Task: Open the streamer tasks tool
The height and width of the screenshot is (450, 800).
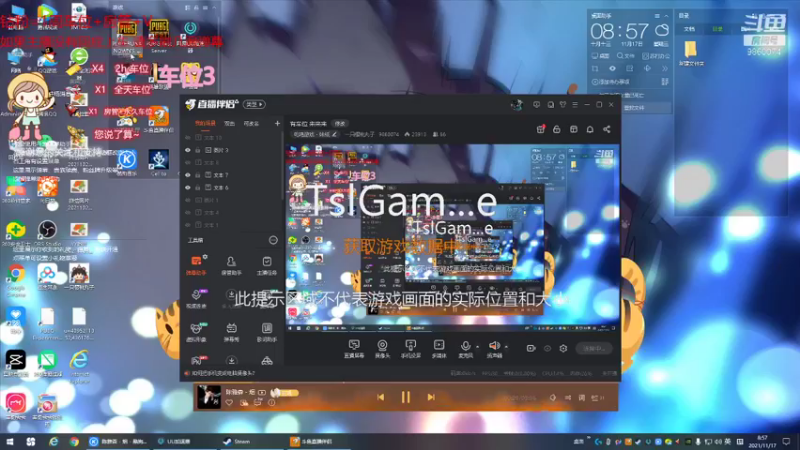Action: (267, 265)
